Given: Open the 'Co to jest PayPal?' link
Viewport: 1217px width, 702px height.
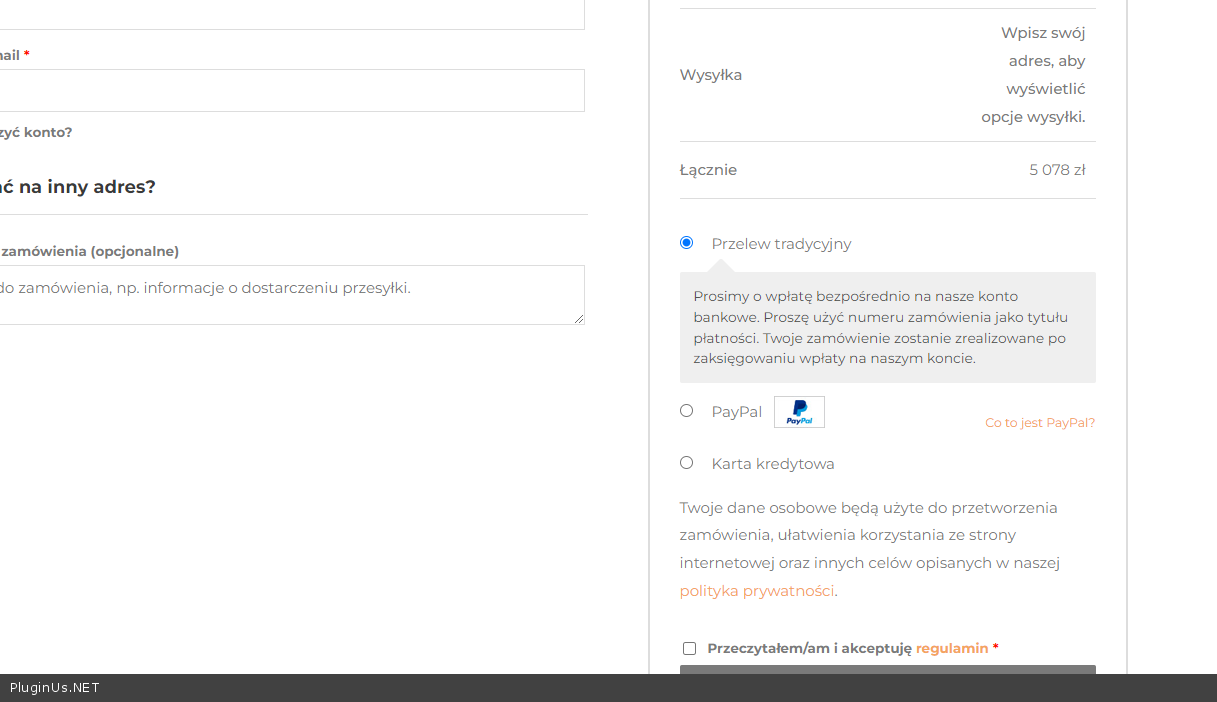Looking at the screenshot, I should click(1039, 423).
